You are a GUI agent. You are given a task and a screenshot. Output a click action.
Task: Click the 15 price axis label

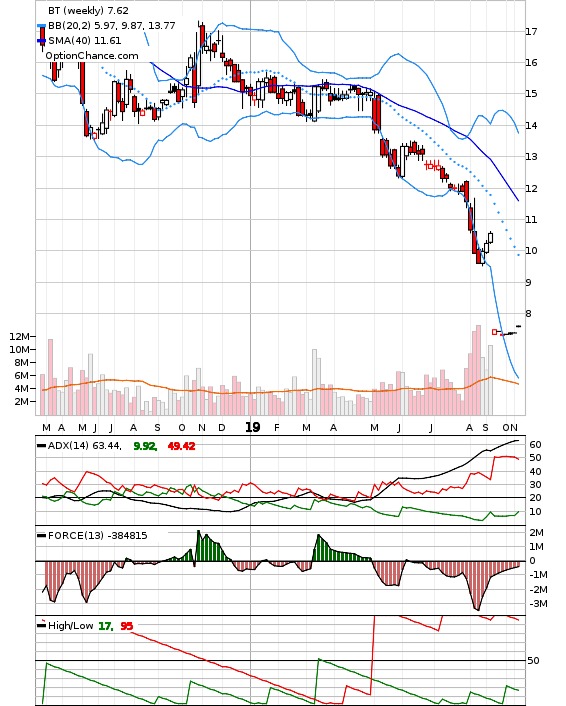(531, 94)
